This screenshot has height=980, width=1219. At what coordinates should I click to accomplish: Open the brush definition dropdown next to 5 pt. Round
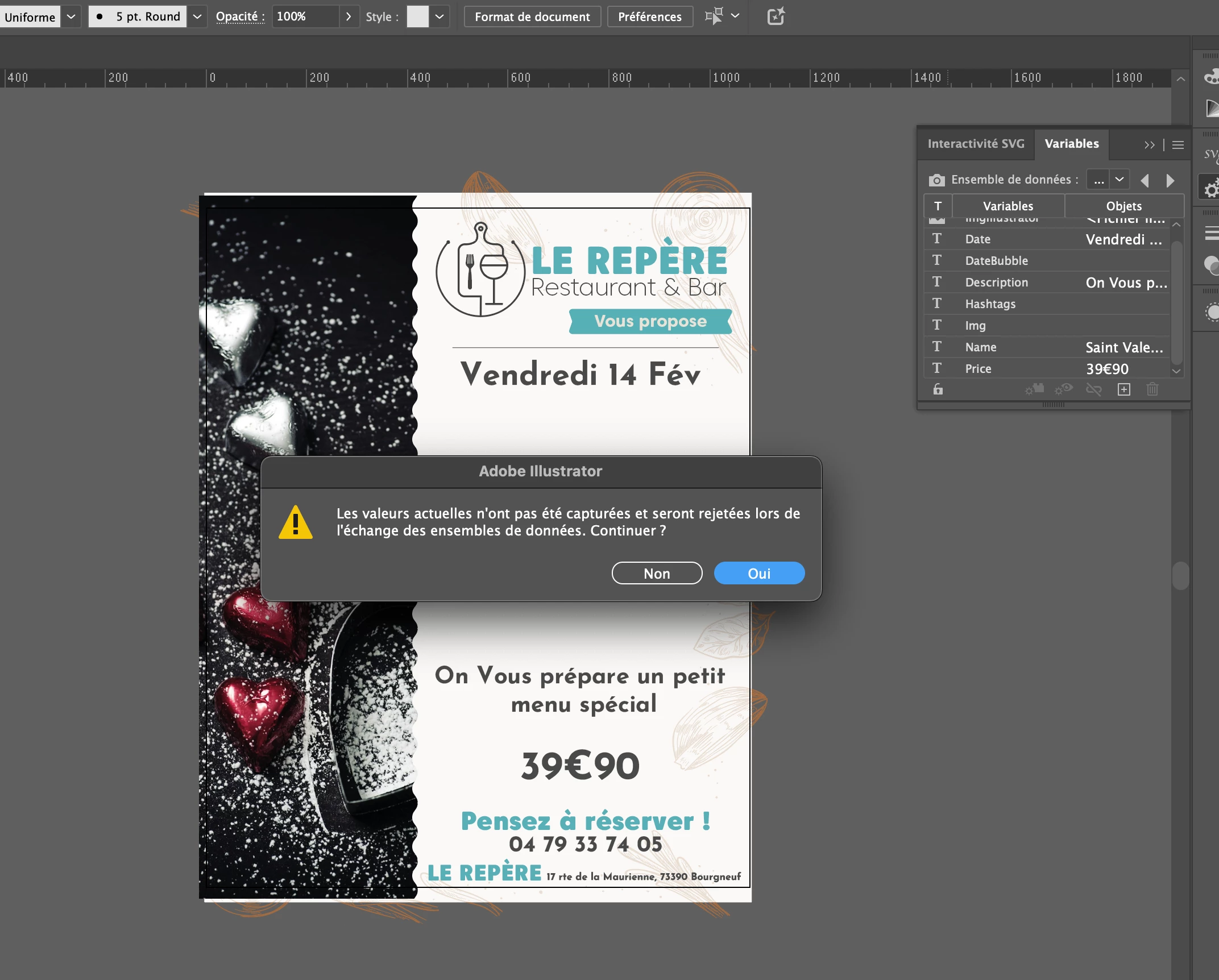click(197, 16)
